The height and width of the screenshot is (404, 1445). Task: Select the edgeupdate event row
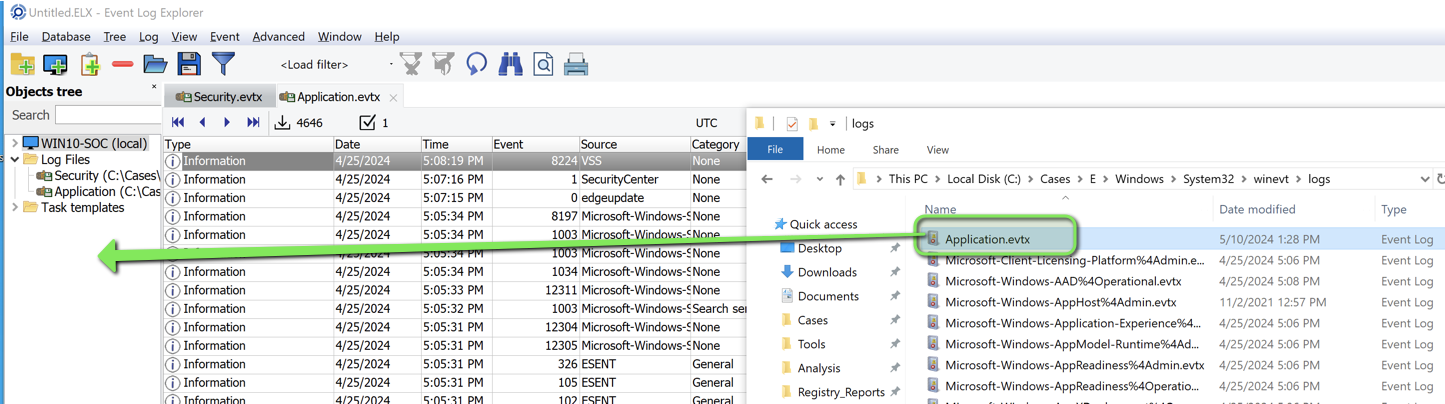[x=455, y=198]
